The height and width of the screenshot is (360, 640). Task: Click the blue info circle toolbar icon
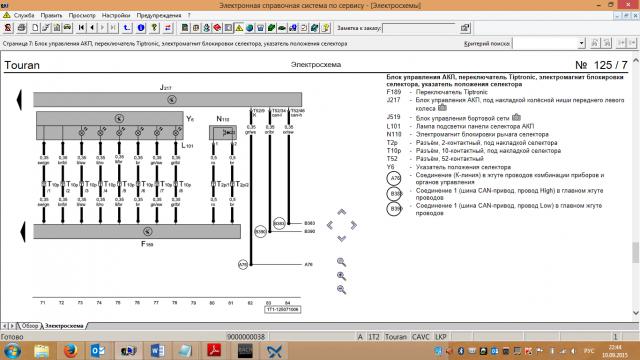[x=141, y=28]
